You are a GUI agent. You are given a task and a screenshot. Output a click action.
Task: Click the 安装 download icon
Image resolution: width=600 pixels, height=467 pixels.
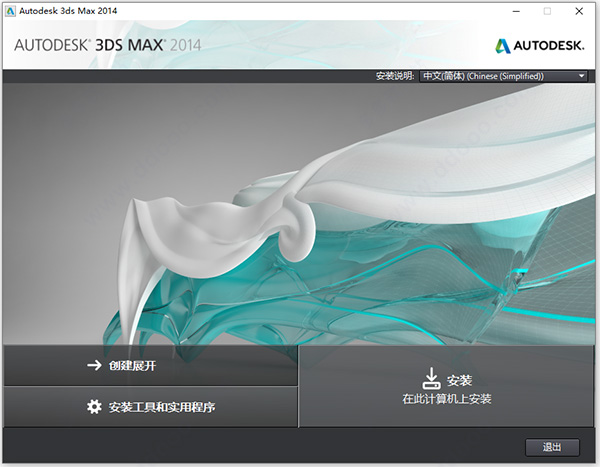[x=431, y=379]
